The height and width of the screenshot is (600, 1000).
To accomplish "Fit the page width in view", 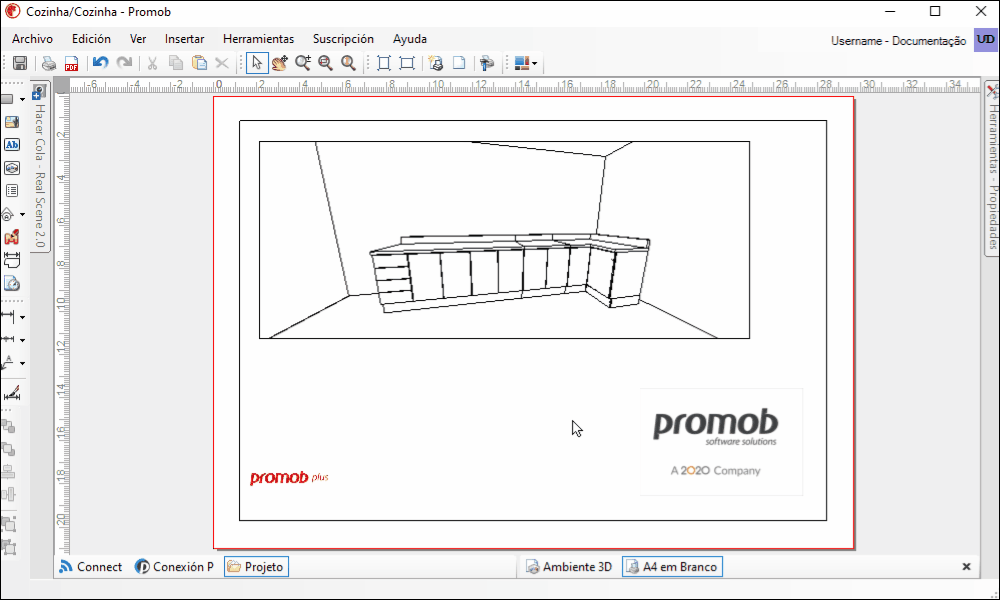I will [x=407, y=63].
